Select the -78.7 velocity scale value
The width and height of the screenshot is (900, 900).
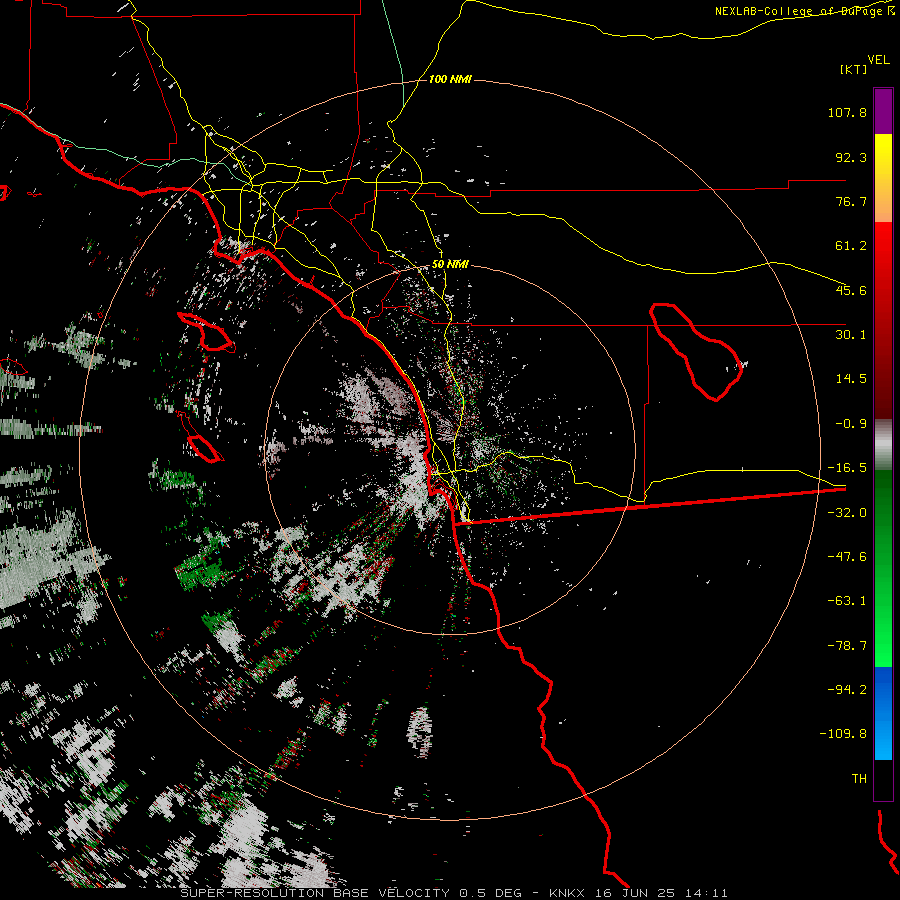[x=847, y=646]
